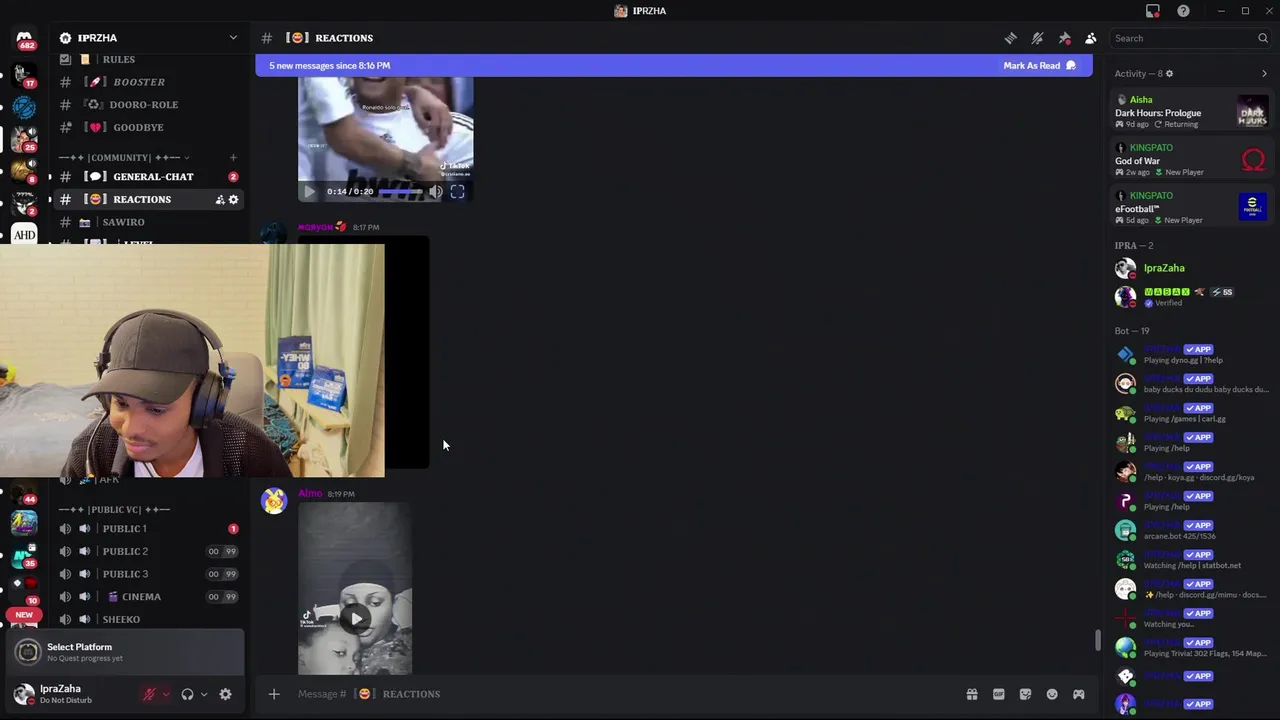Open the GOODBYE channel
The height and width of the screenshot is (720, 1280).
click(x=146, y=127)
